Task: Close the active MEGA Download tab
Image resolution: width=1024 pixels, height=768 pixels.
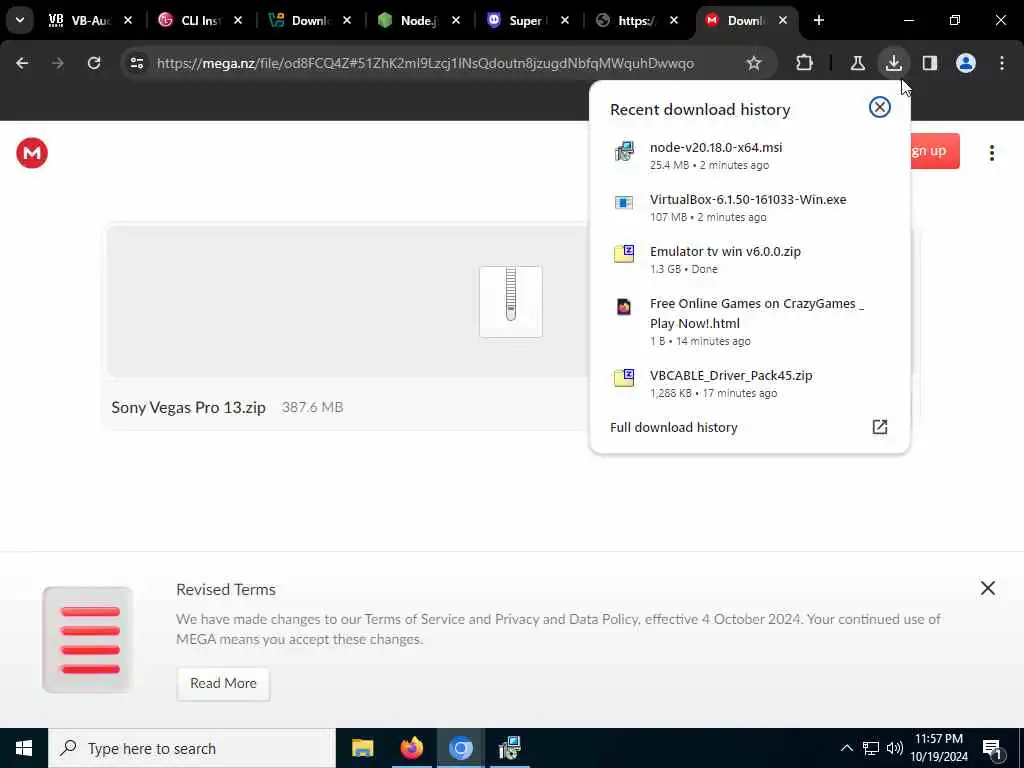Action: tap(783, 21)
